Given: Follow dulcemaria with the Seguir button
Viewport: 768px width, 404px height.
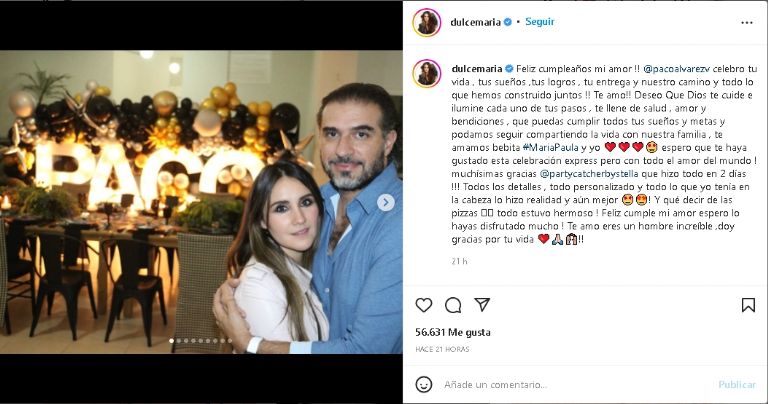Looking at the screenshot, I should [x=540, y=22].
